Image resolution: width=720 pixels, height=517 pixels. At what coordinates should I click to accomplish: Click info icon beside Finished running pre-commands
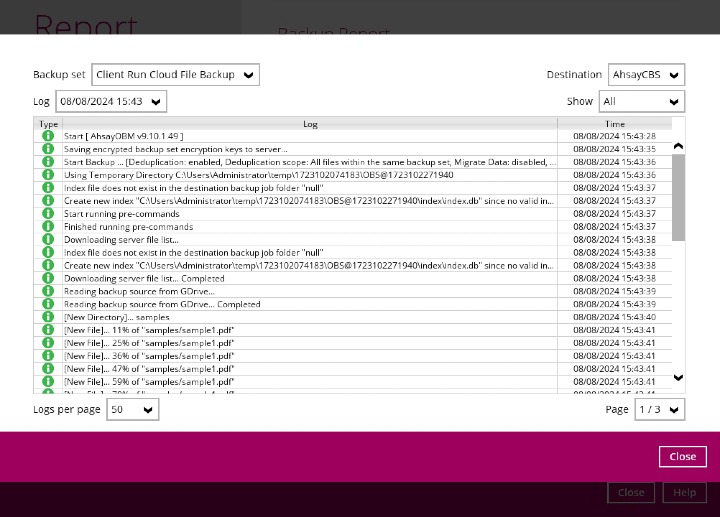tap(47, 227)
